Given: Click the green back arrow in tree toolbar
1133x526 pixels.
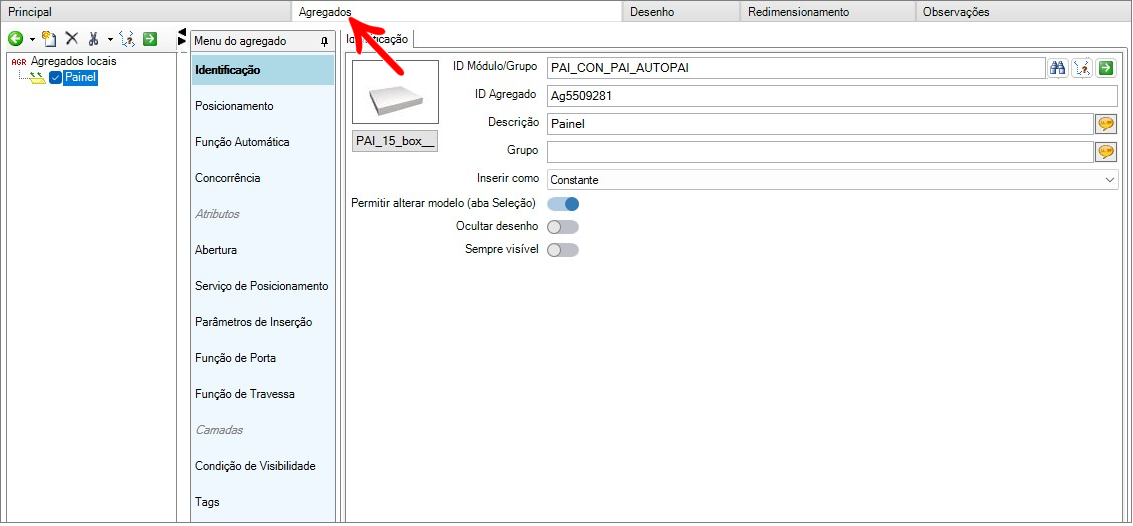Looking at the screenshot, I should coord(14,39).
